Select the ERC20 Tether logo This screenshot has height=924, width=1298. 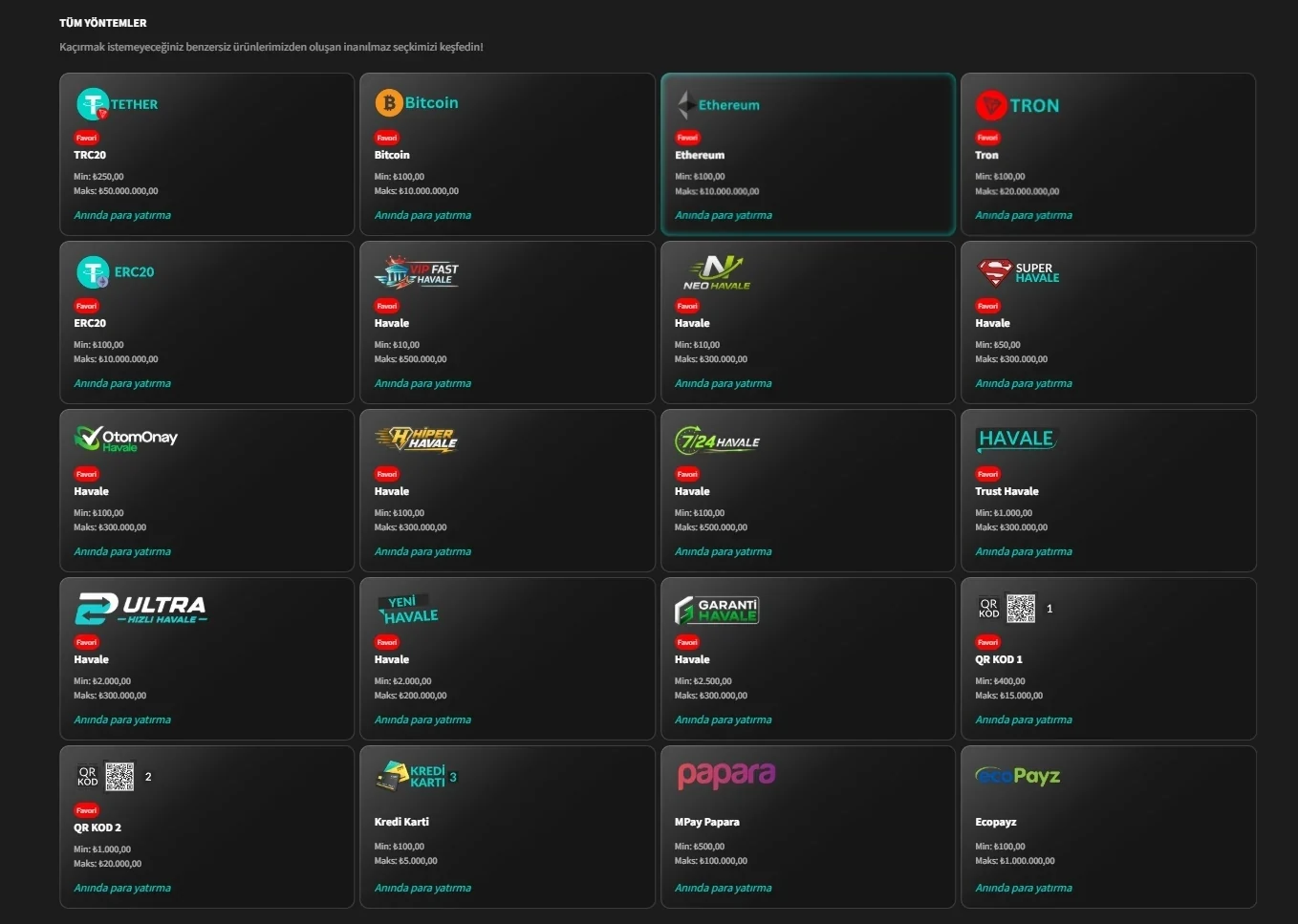point(115,272)
